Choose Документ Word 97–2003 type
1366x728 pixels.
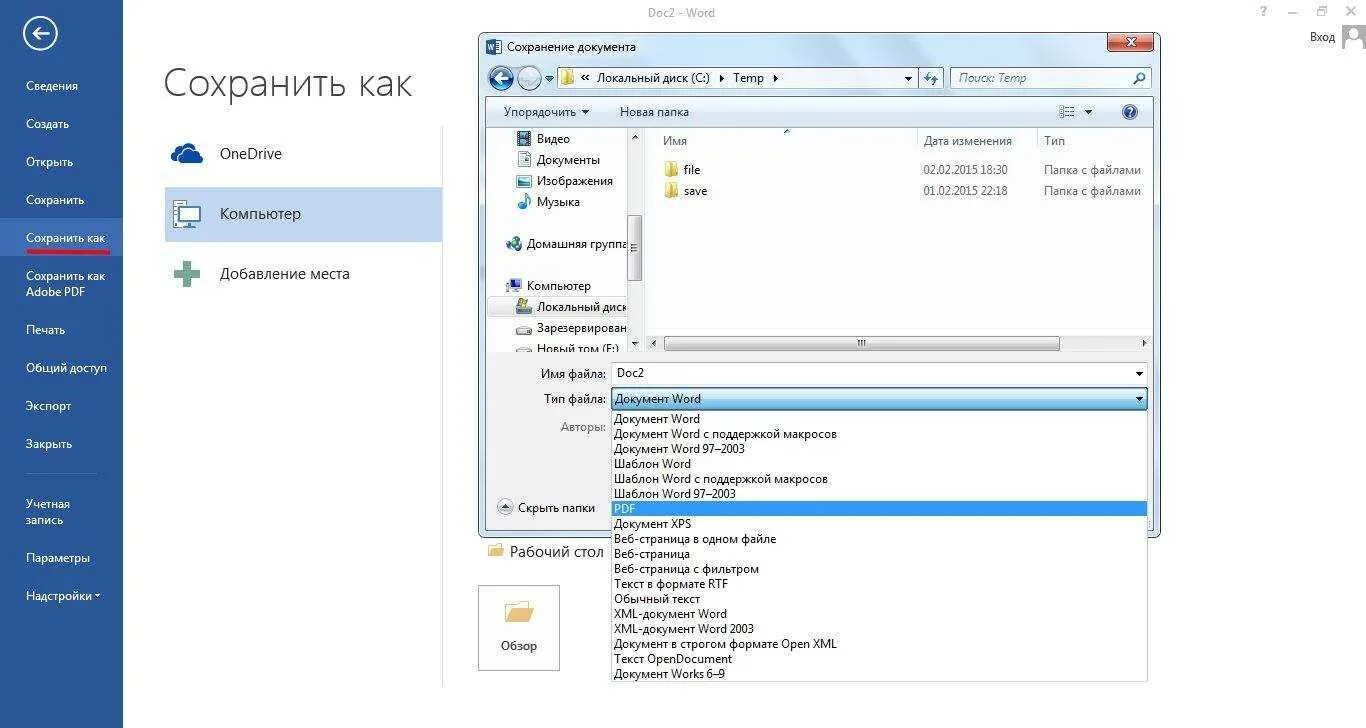click(x=879, y=449)
